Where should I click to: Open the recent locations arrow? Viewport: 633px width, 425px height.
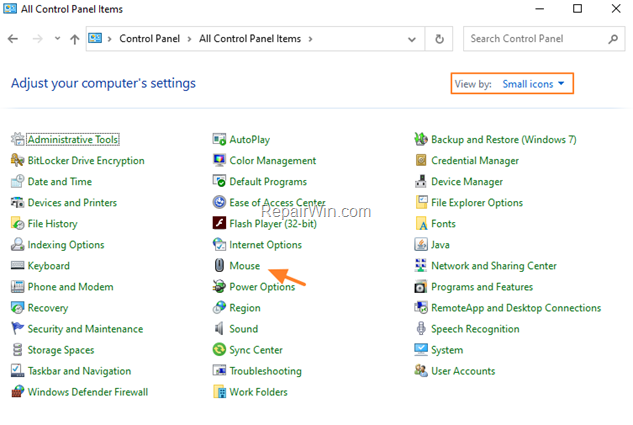pos(57,39)
